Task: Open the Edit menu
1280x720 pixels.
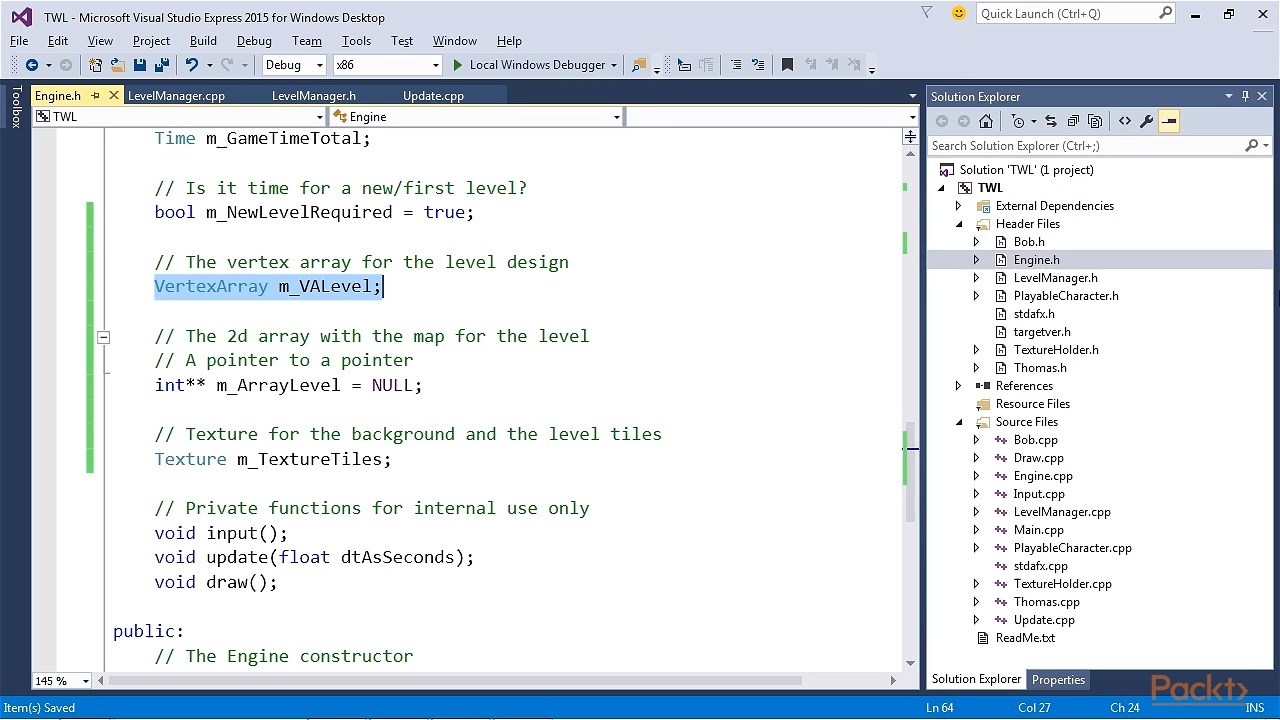Action: 58,41
